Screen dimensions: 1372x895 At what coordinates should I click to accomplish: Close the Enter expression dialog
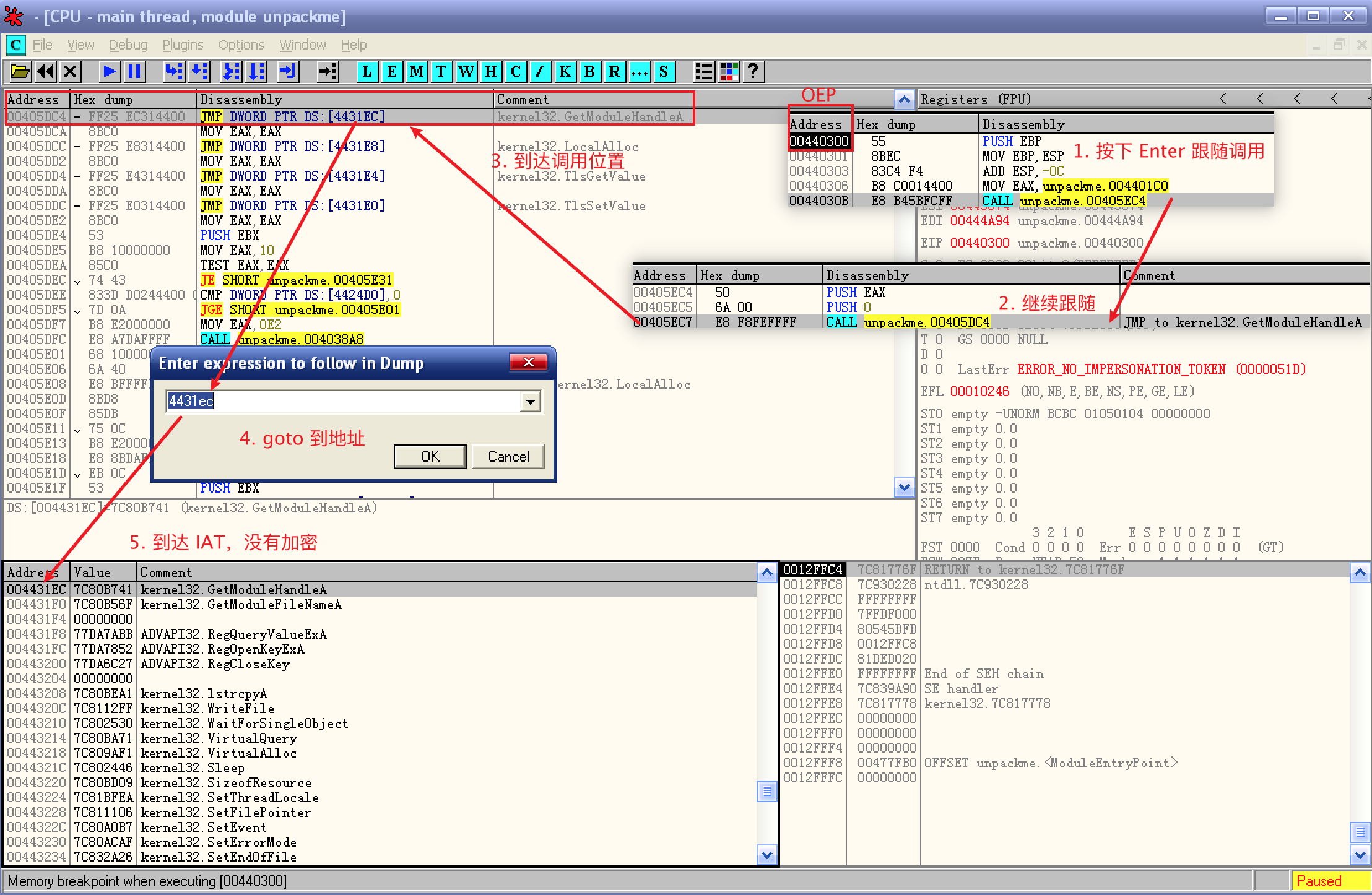(528, 363)
